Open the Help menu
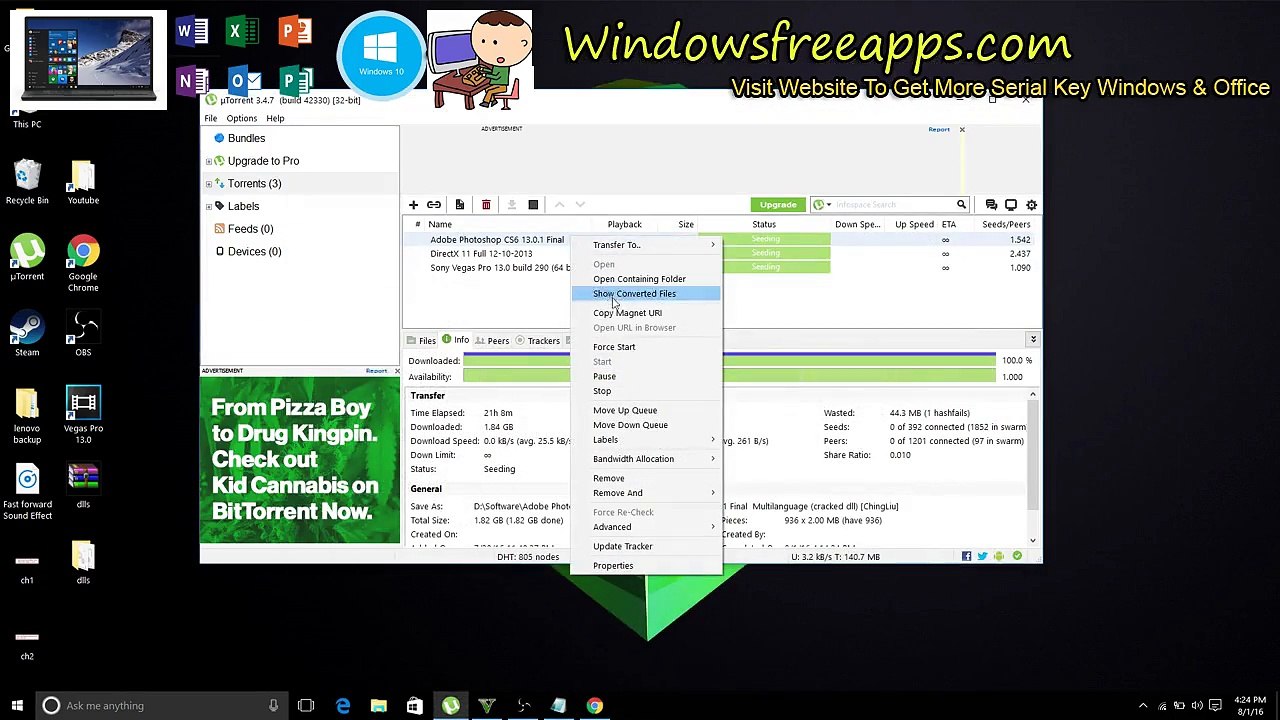The width and height of the screenshot is (1280, 720). [x=275, y=118]
